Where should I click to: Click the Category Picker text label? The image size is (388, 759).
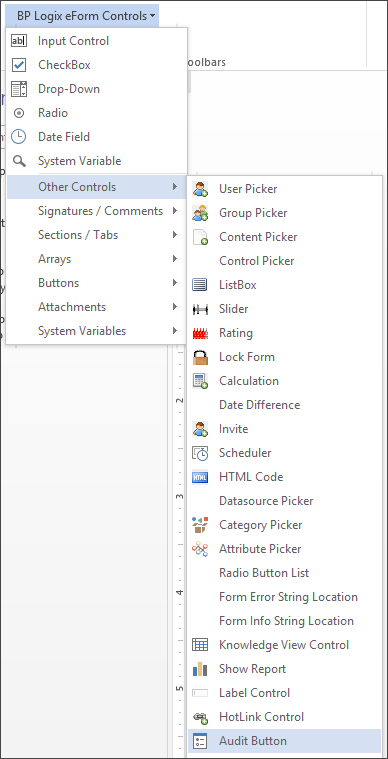click(261, 525)
